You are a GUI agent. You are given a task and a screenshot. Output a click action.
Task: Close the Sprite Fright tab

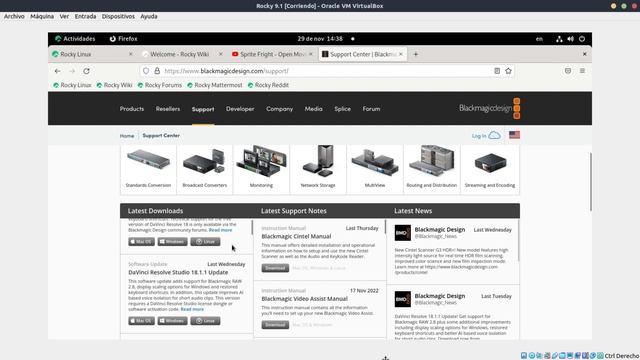311,54
